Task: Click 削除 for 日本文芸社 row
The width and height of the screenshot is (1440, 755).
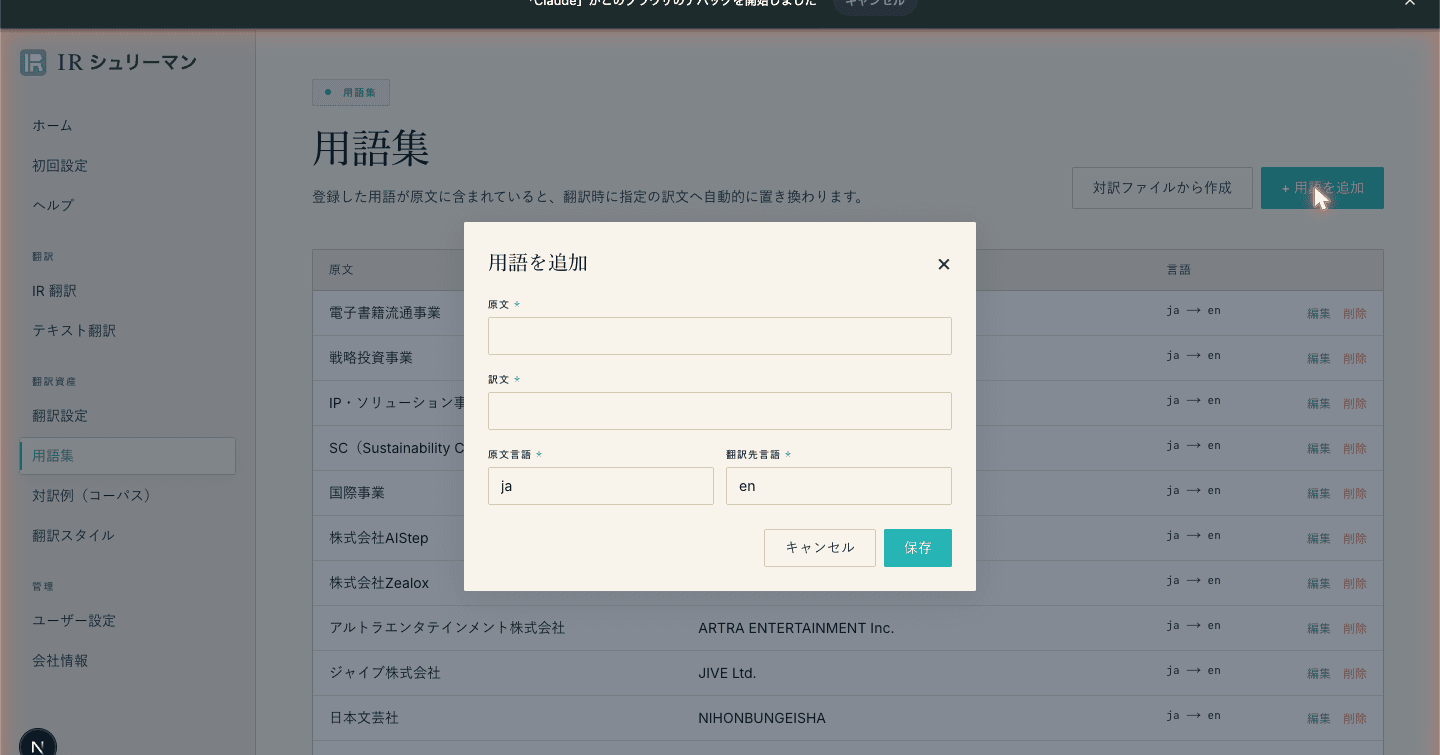Action: pyautogui.click(x=1355, y=719)
